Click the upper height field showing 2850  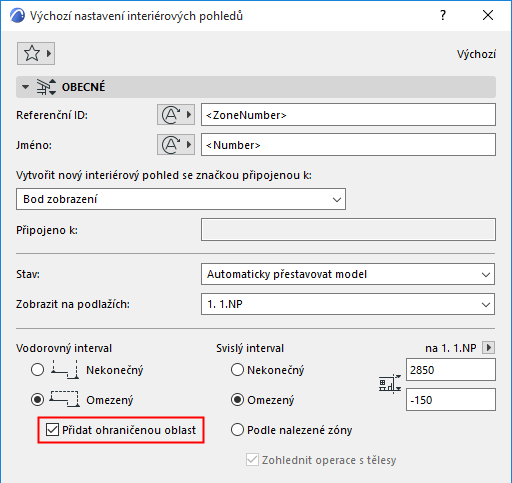[x=451, y=370]
